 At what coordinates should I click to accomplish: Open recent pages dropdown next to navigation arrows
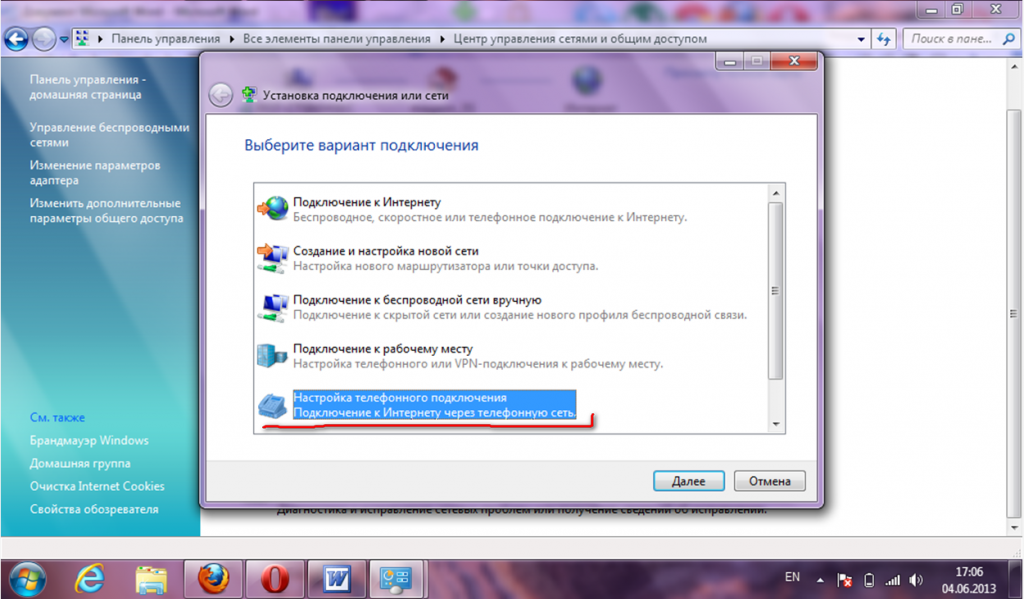tap(63, 39)
